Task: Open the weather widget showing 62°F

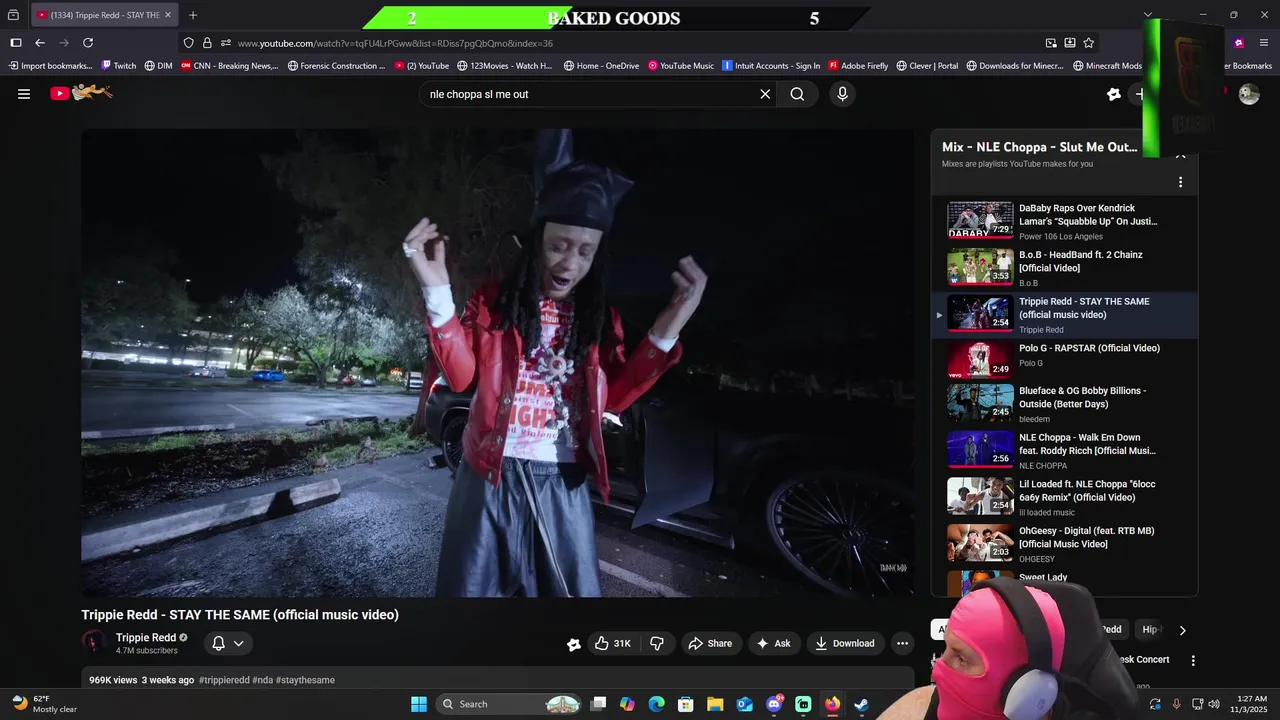Action: coord(42,704)
